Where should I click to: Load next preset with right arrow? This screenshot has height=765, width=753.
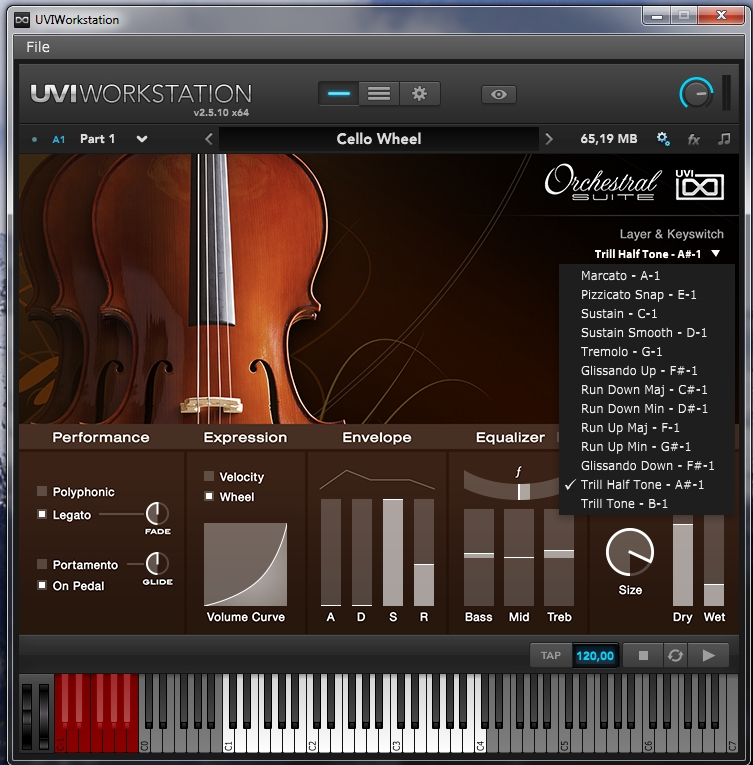point(549,139)
